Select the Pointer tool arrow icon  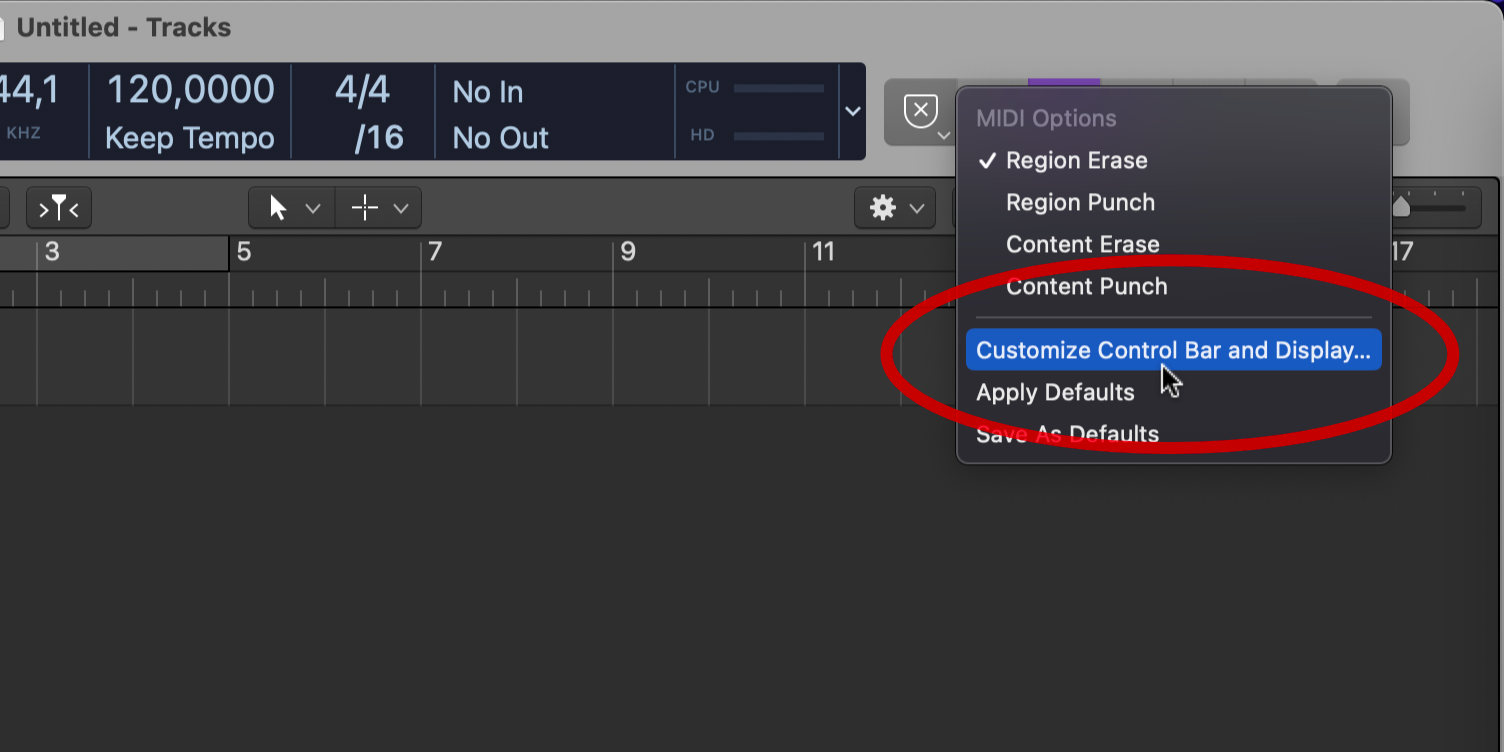278,208
